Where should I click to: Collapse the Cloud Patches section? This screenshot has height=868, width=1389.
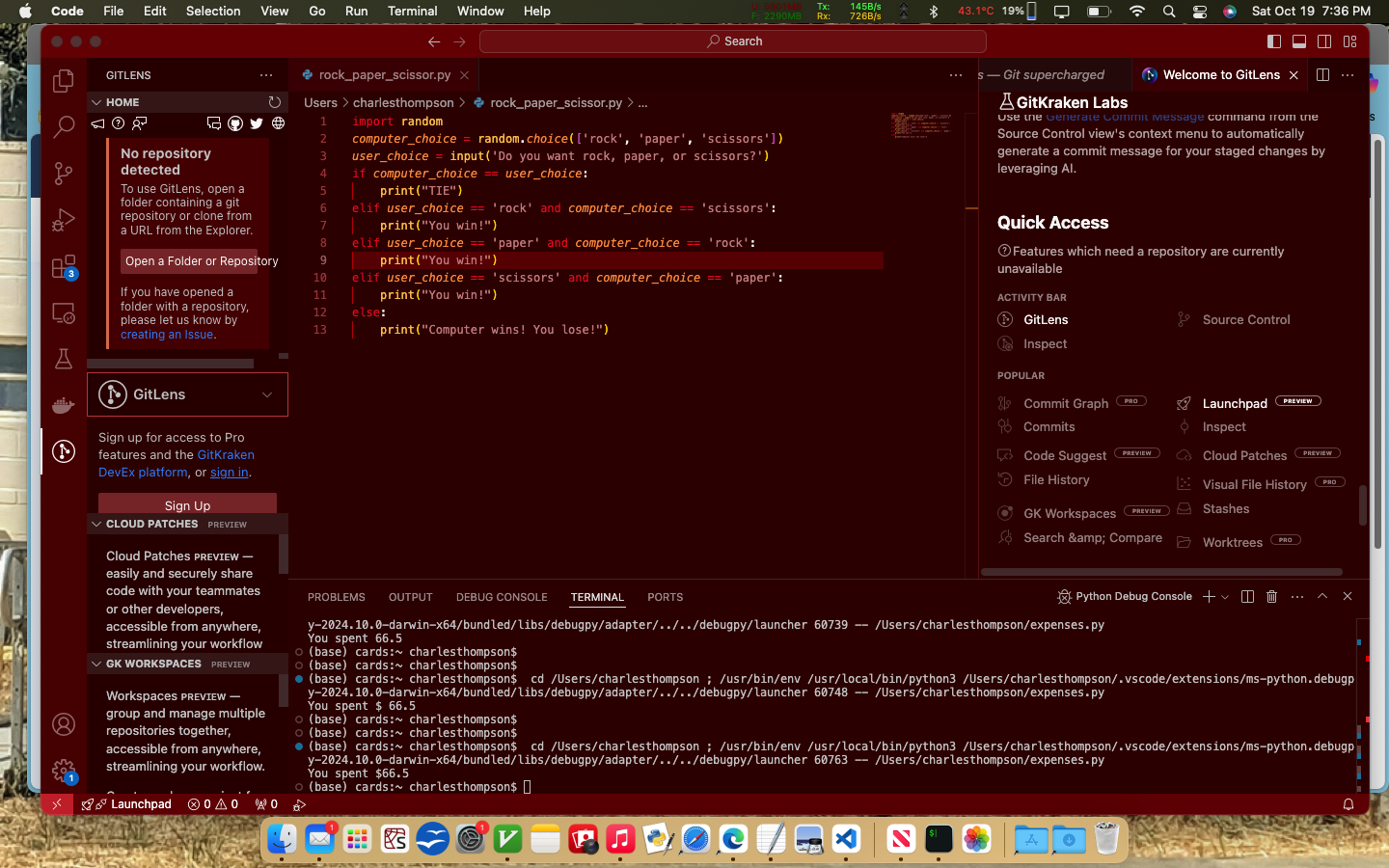click(x=96, y=525)
